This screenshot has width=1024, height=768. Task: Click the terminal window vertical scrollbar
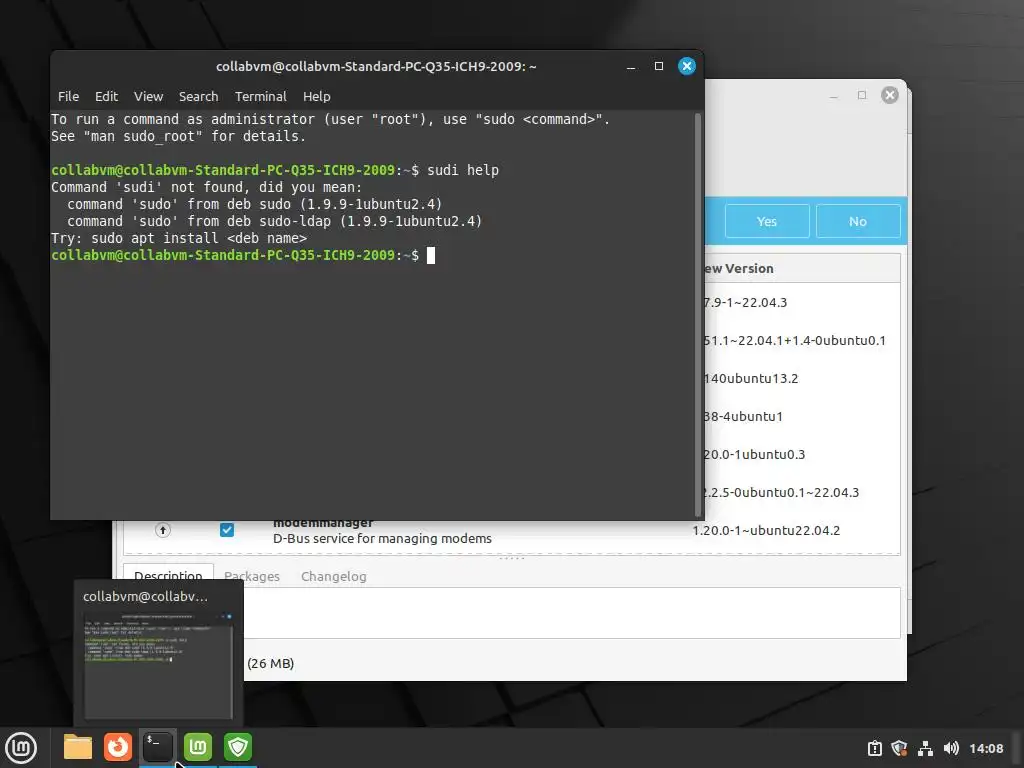point(697,315)
